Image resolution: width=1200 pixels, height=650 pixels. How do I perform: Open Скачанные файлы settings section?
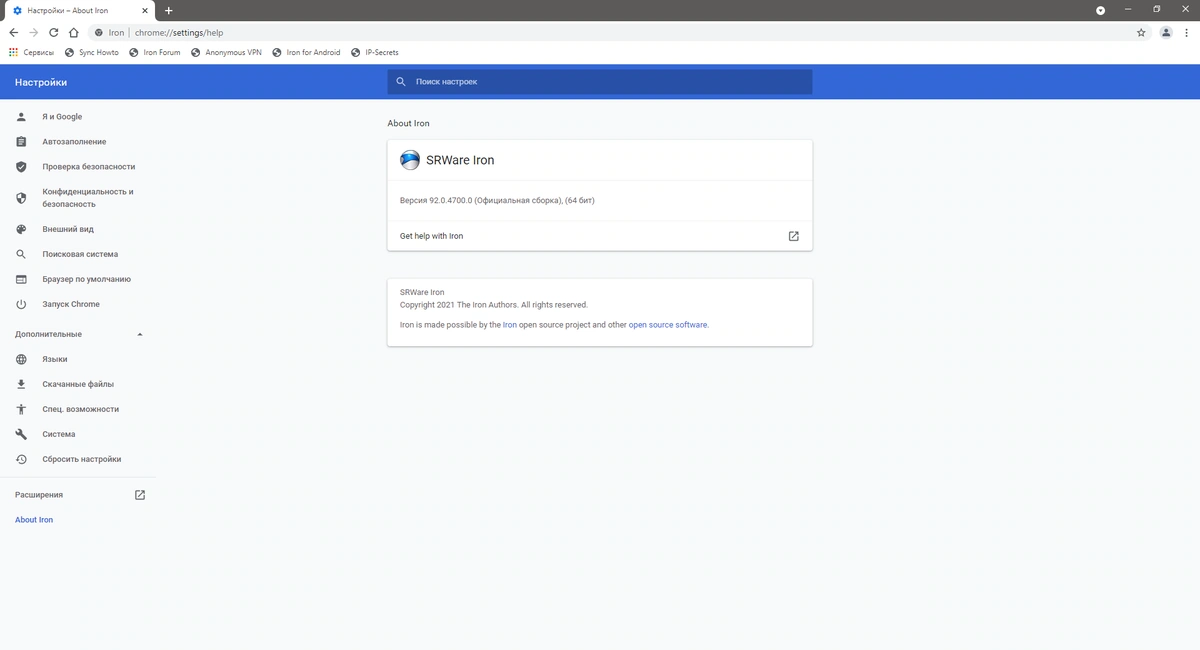[78, 384]
